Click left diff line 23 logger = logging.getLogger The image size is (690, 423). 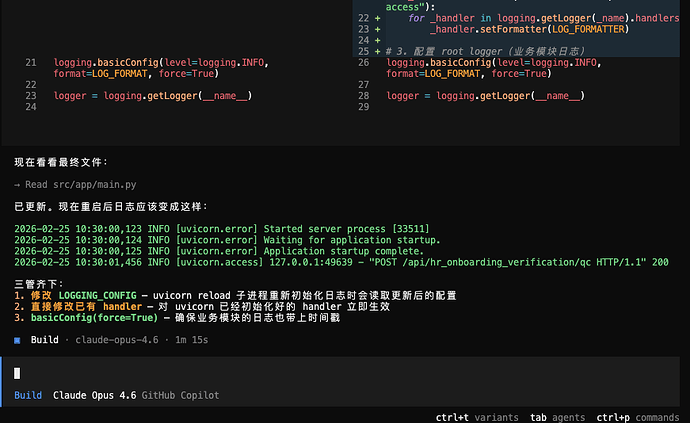coord(153,96)
